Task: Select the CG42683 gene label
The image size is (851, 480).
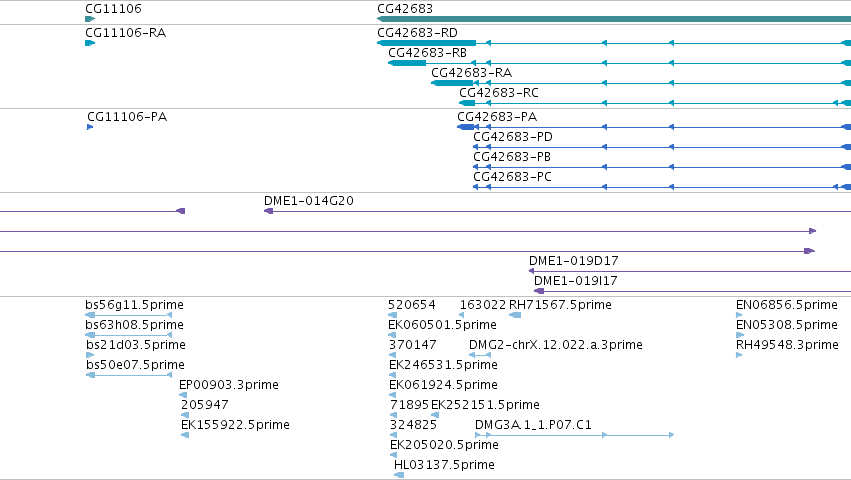Action: tap(405, 9)
